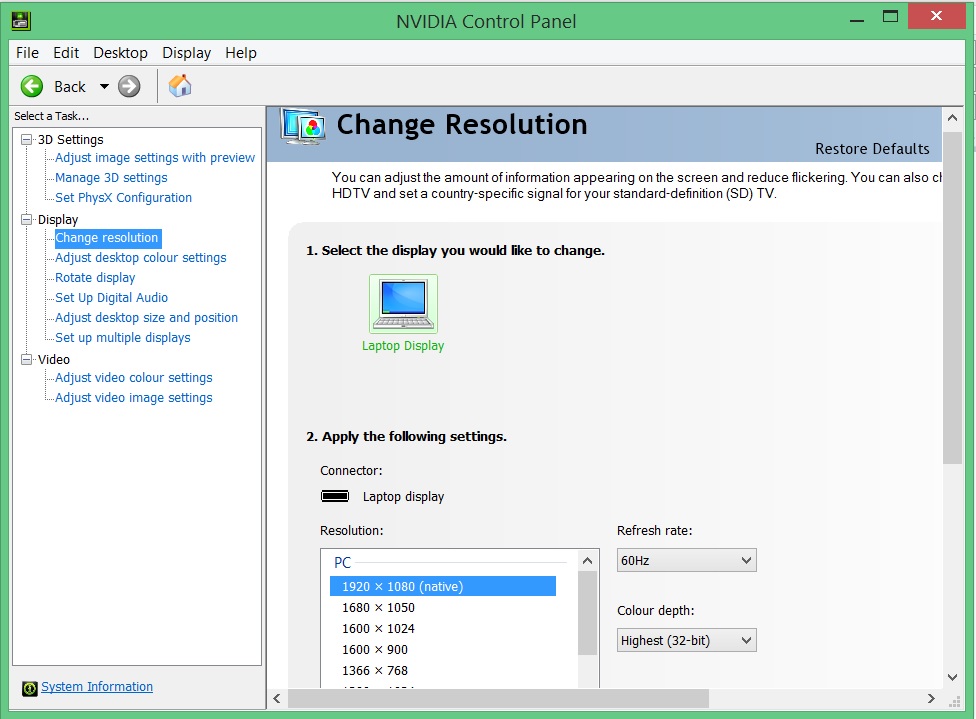Minimize the NVIDIA Control Panel window

(857, 19)
